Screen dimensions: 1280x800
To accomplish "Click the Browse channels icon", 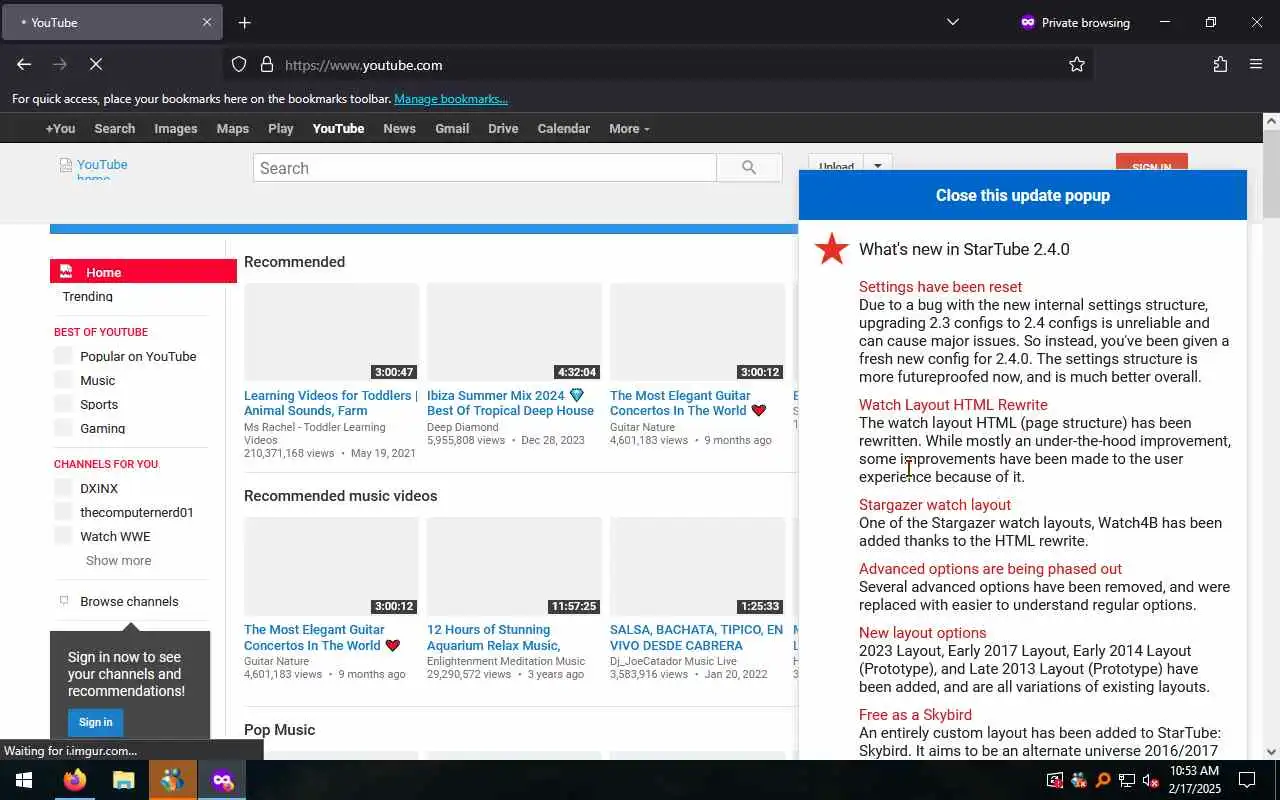I will (x=64, y=601).
